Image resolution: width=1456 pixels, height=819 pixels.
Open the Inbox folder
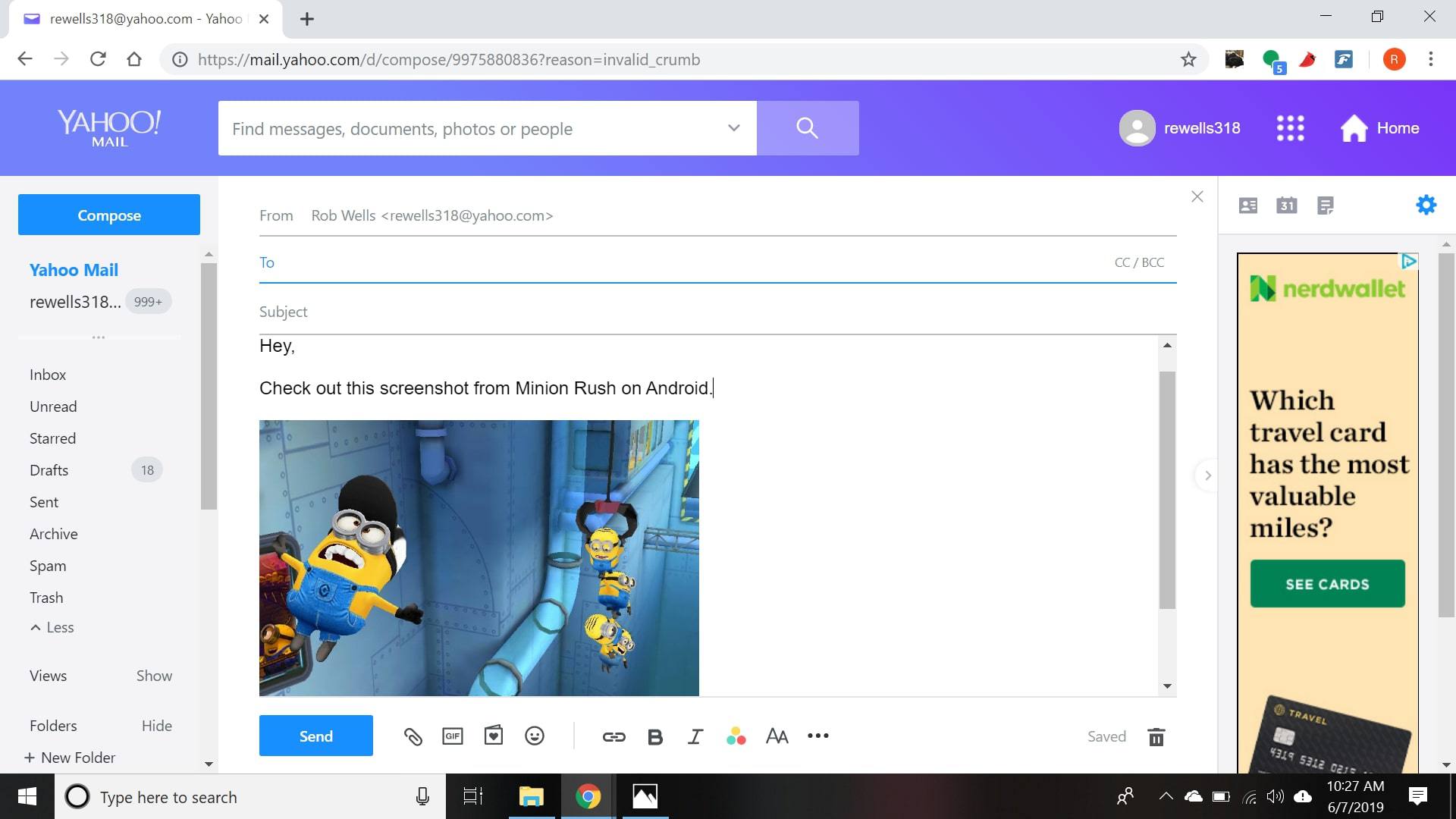point(48,375)
